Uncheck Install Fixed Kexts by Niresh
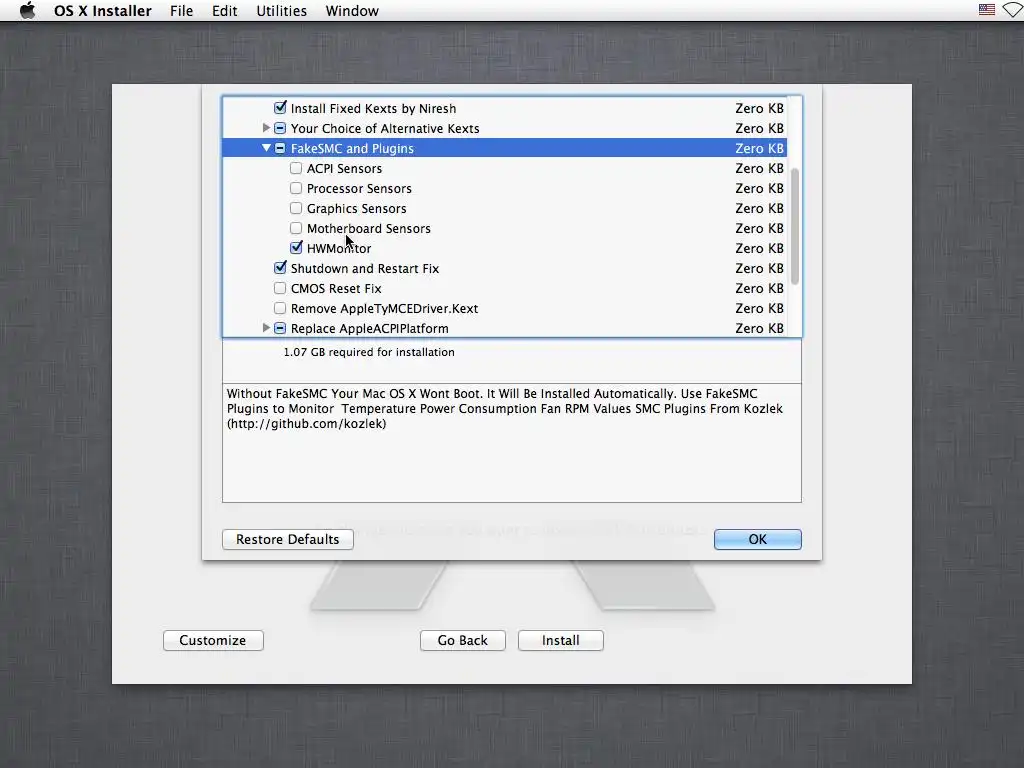The image size is (1024, 768). click(x=280, y=107)
